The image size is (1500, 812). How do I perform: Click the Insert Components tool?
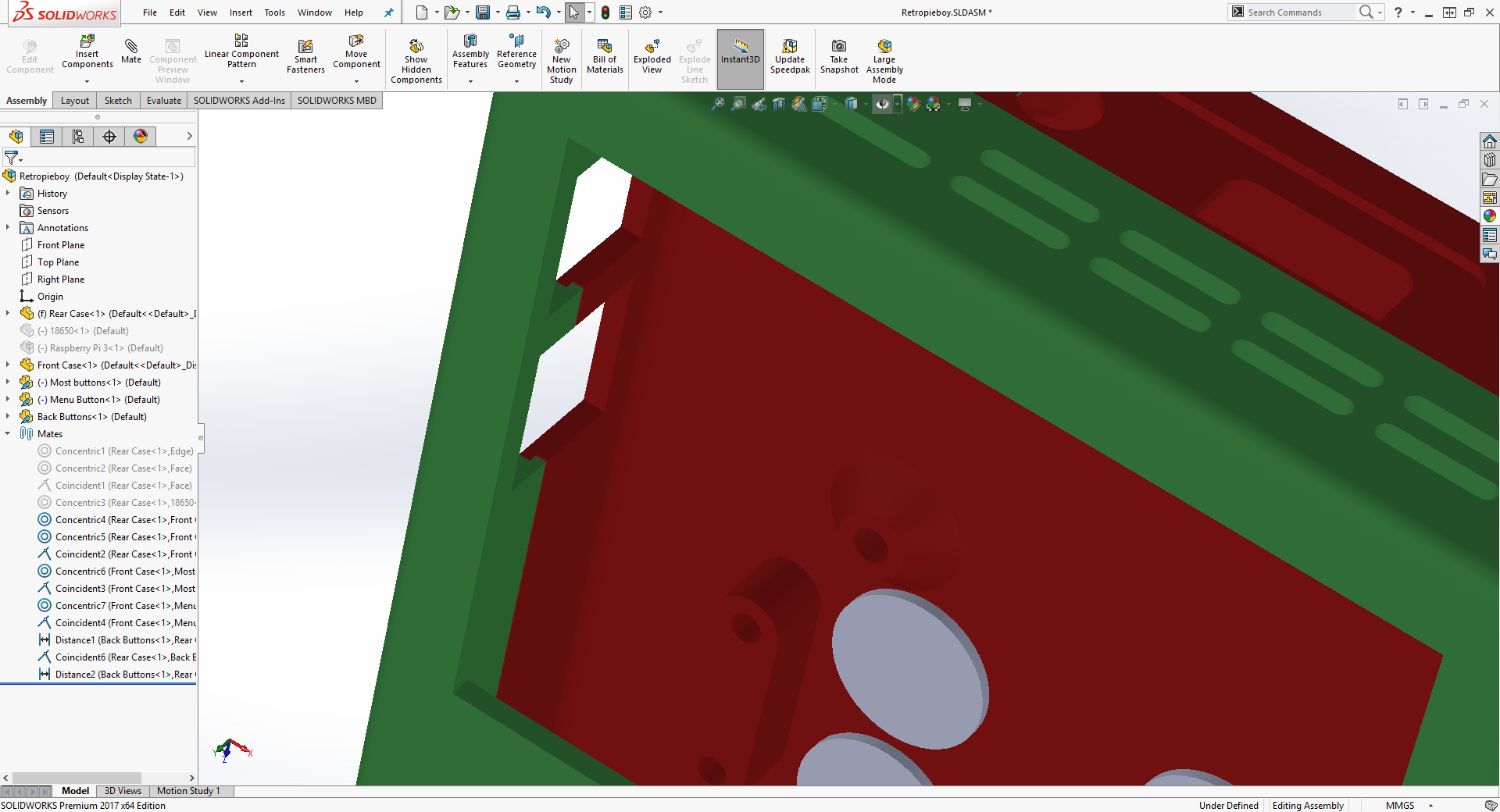pos(87,52)
